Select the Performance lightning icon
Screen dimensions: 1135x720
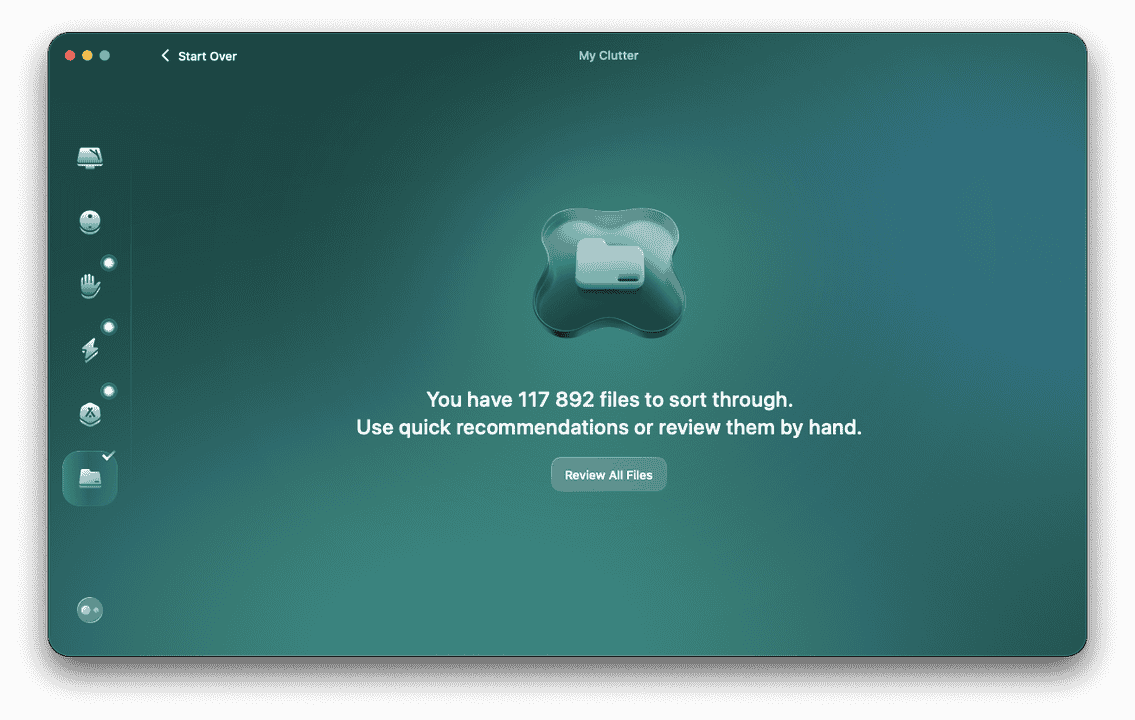(x=90, y=349)
